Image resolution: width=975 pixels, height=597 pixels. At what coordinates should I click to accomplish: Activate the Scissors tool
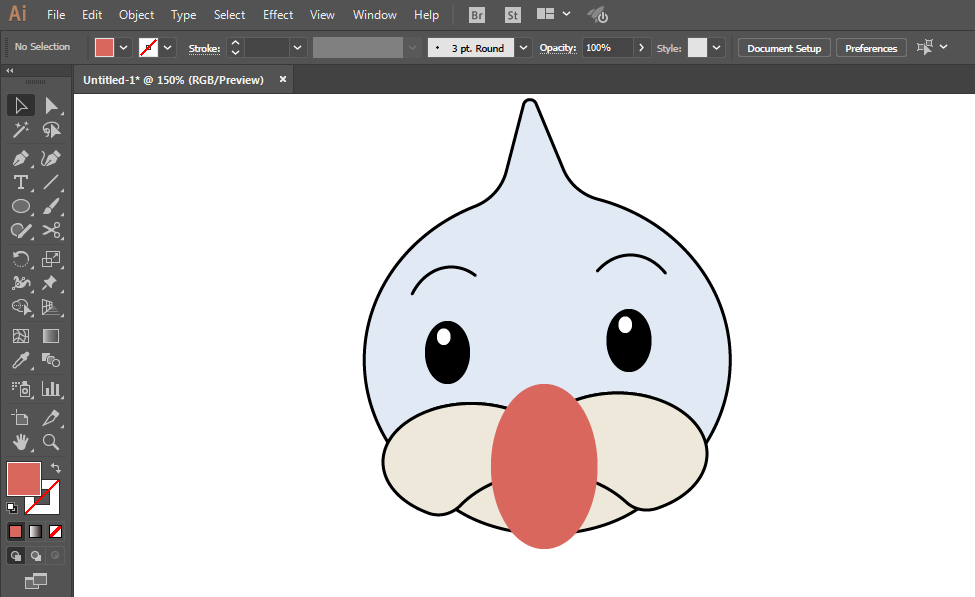[x=51, y=231]
